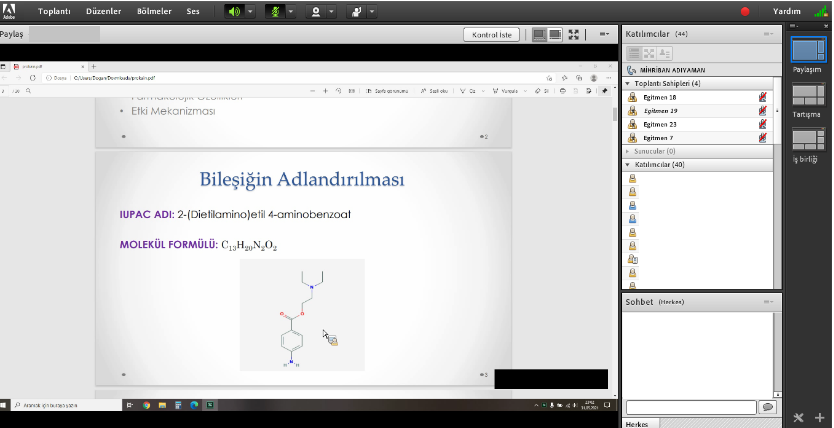
Task: Click the red recording indicator
Action: click(x=745, y=12)
